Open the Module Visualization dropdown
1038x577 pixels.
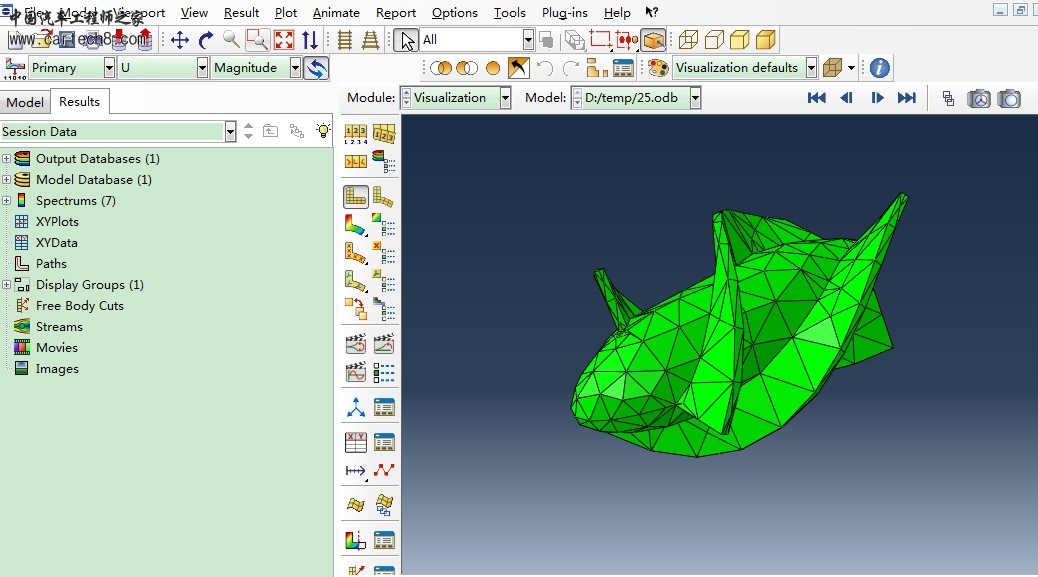click(x=505, y=98)
